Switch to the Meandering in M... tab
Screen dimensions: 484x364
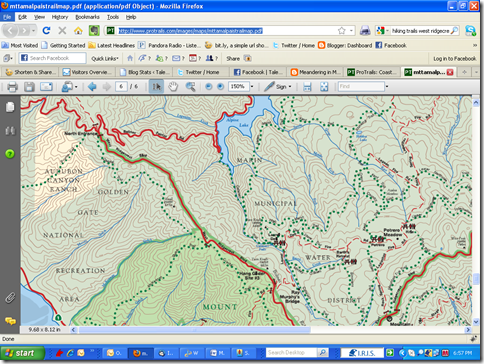(316, 72)
